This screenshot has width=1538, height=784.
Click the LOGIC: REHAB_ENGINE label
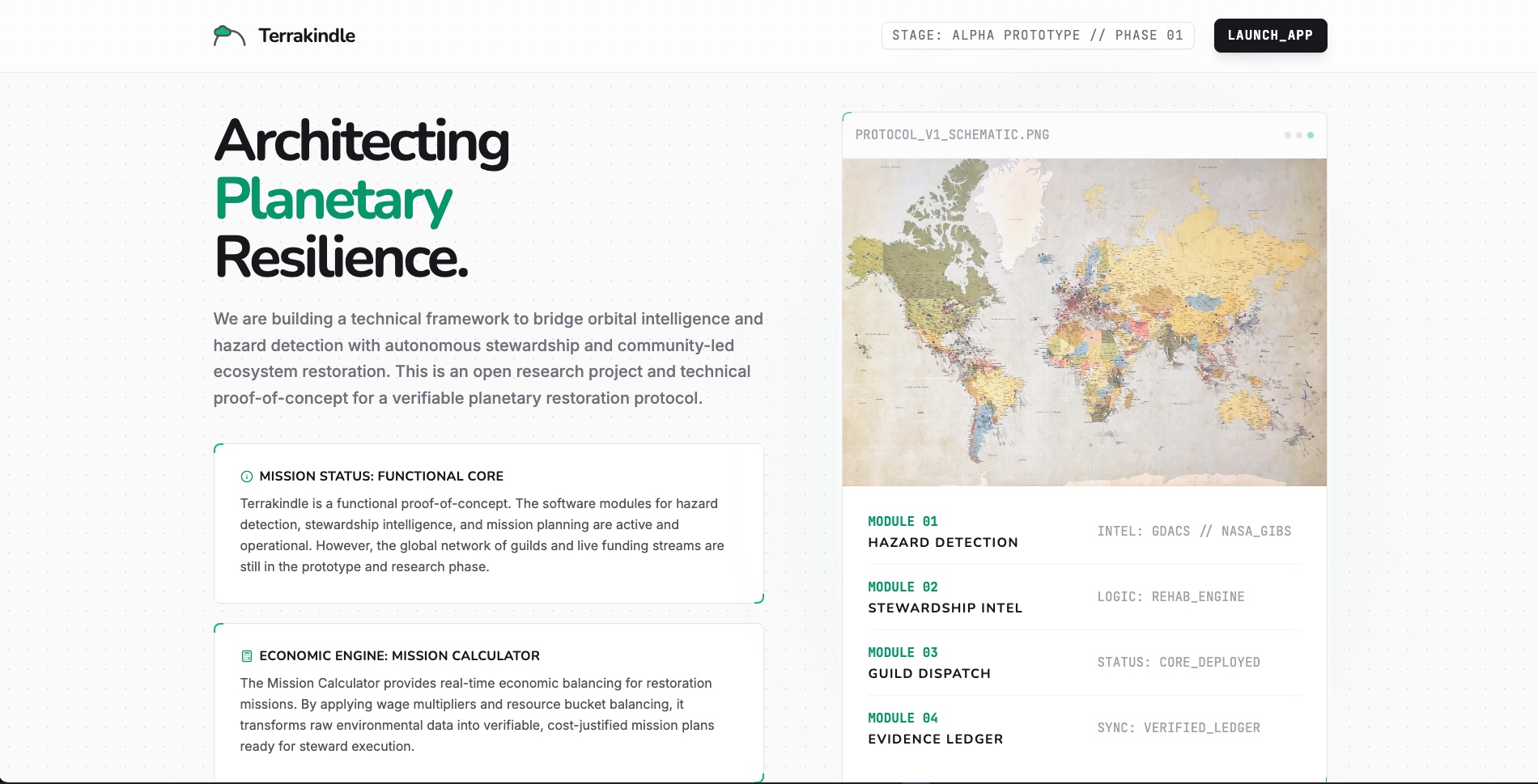coord(1170,597)
